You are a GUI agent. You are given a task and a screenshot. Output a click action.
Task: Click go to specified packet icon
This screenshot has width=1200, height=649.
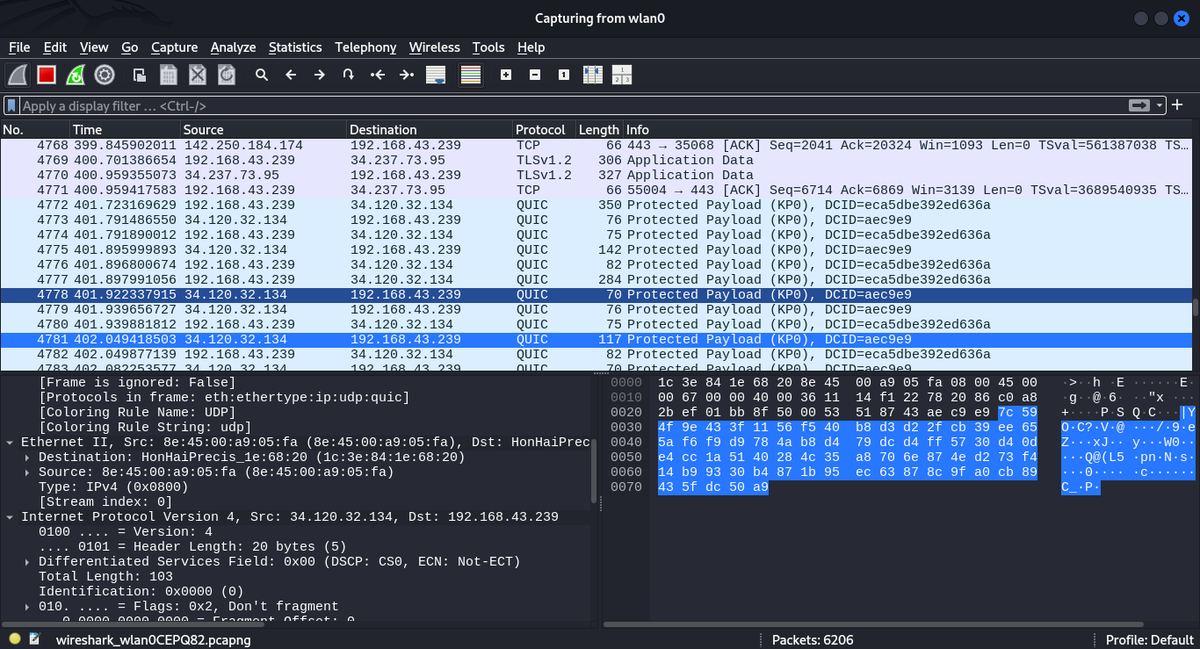coord(348,75)
